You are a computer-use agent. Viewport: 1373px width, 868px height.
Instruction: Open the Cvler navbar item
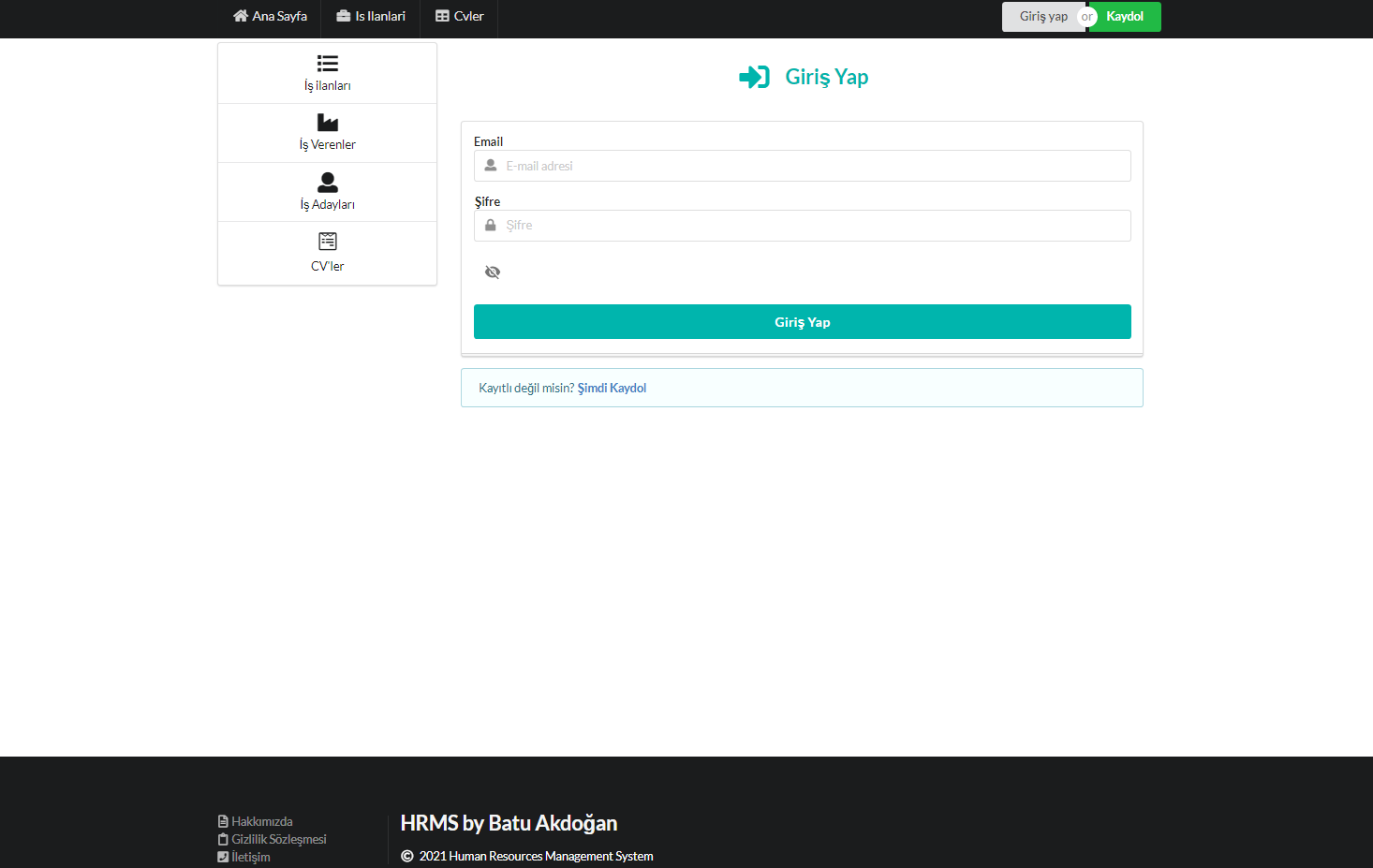click(x=460, y=16)
